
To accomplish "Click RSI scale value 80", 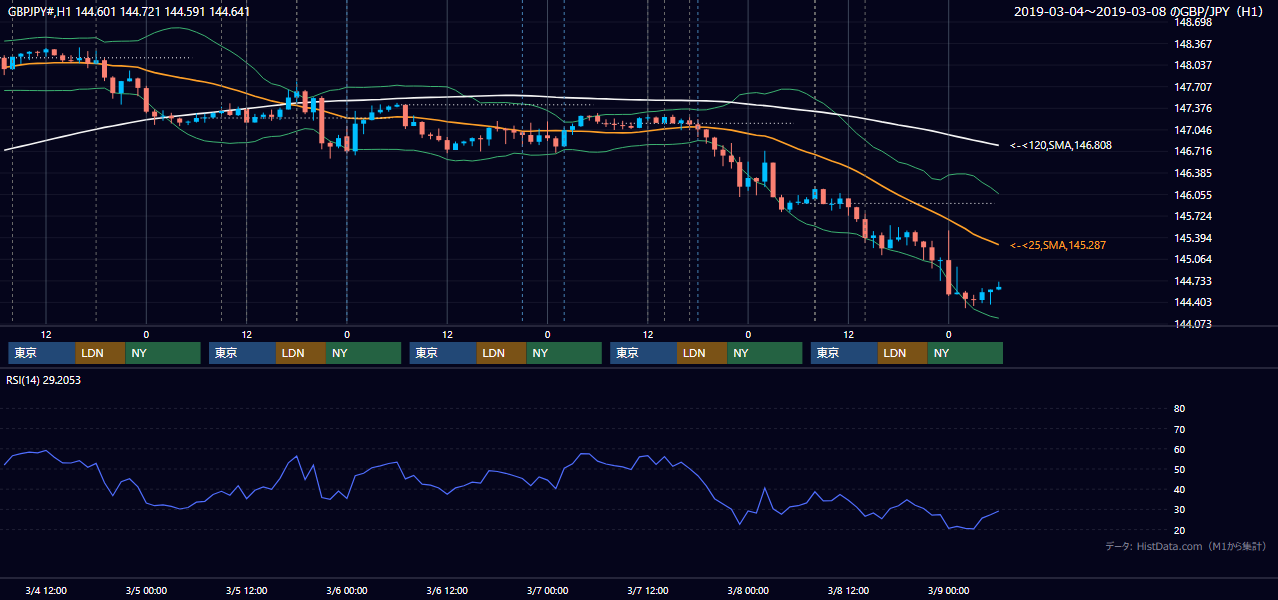I will pyautogui.click(x=1179, y=409).
